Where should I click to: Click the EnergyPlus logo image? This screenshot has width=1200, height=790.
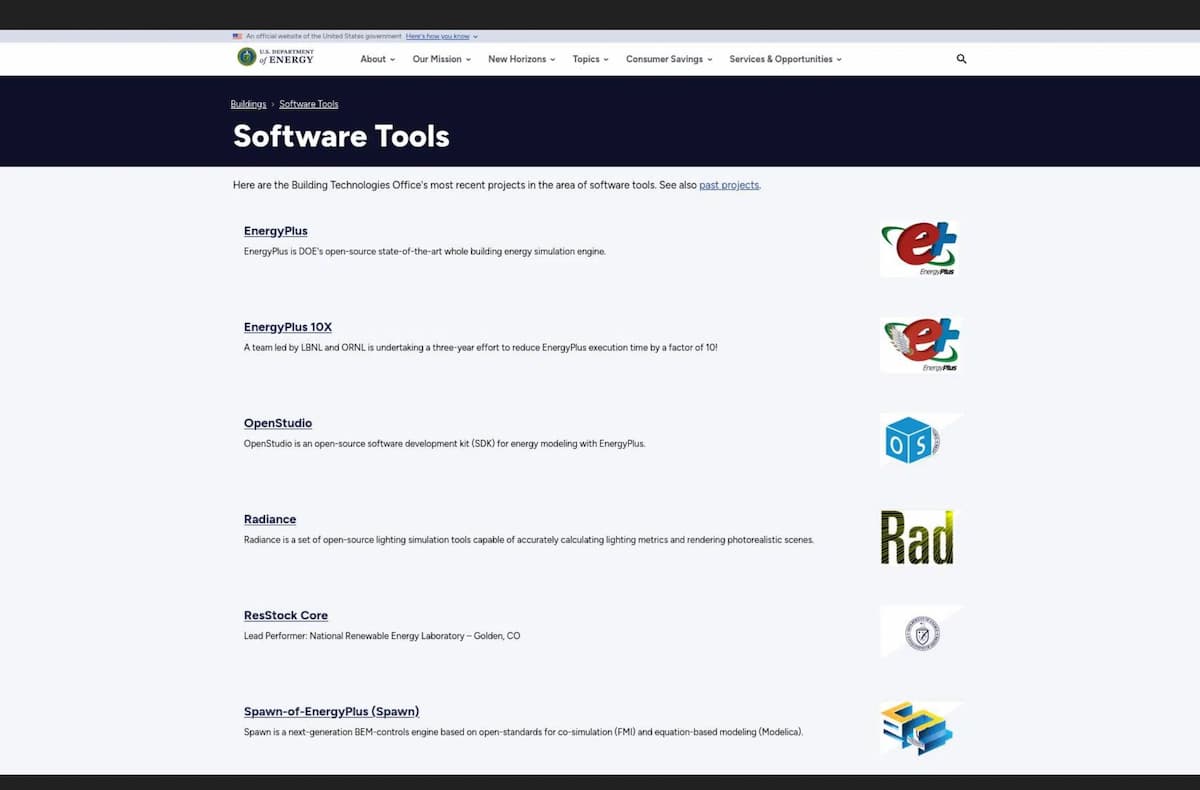tap(920, 249)
